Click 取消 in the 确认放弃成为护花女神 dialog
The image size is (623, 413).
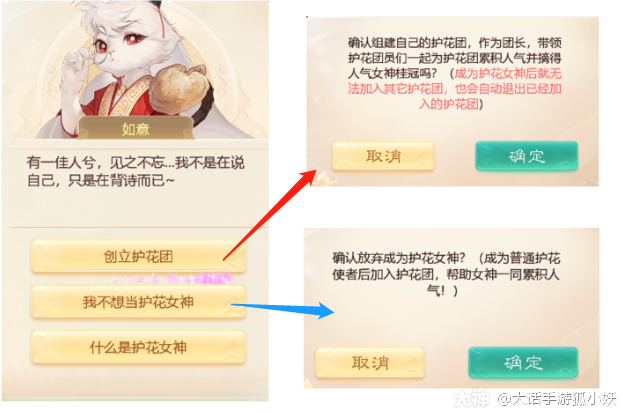[370, 363]
